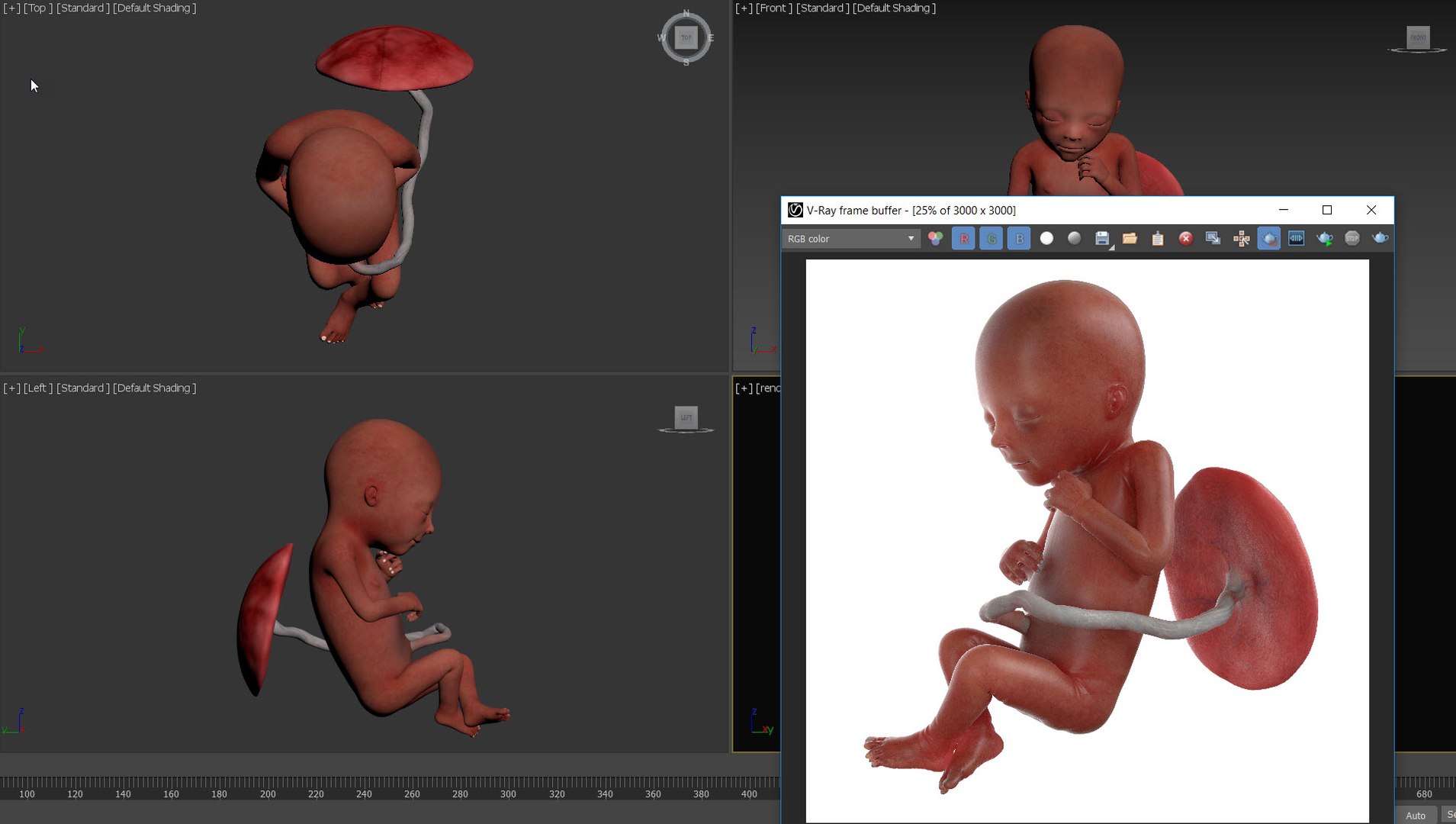Switch to alpha channel white circle
Image resolution: width=1456 pixels, height=824 pixels.
tap(1046, 239)
